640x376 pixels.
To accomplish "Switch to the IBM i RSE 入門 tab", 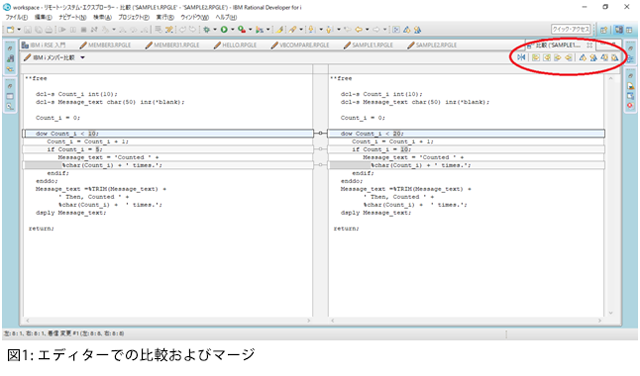I will pos(44,45).
